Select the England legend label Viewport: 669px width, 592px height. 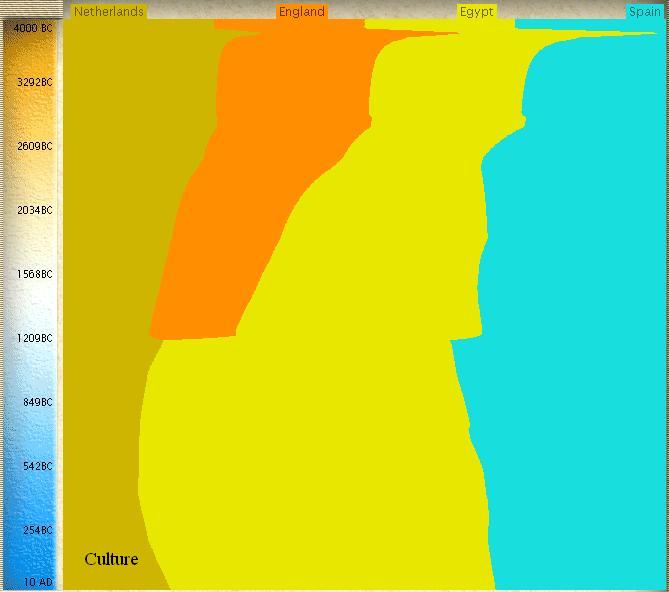tap(302, 12)
